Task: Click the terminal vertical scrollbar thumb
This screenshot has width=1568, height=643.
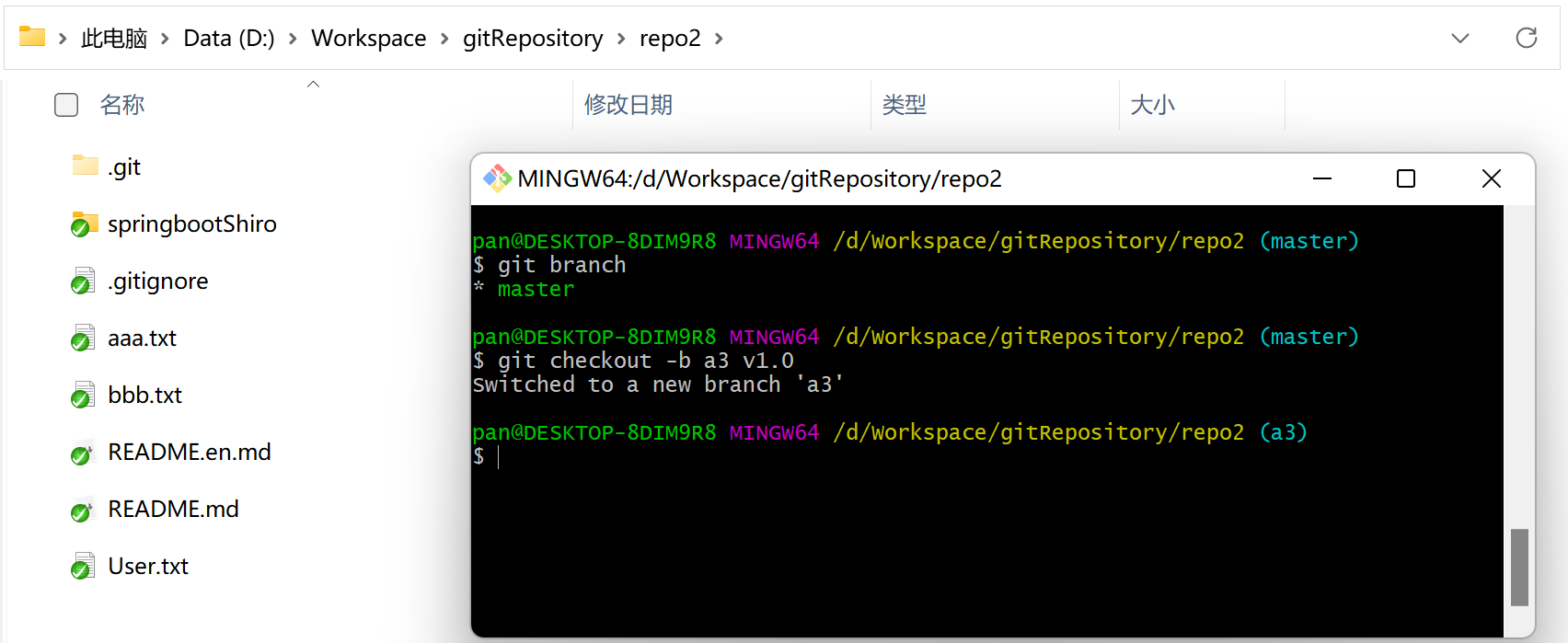Action: point(1519,567)
